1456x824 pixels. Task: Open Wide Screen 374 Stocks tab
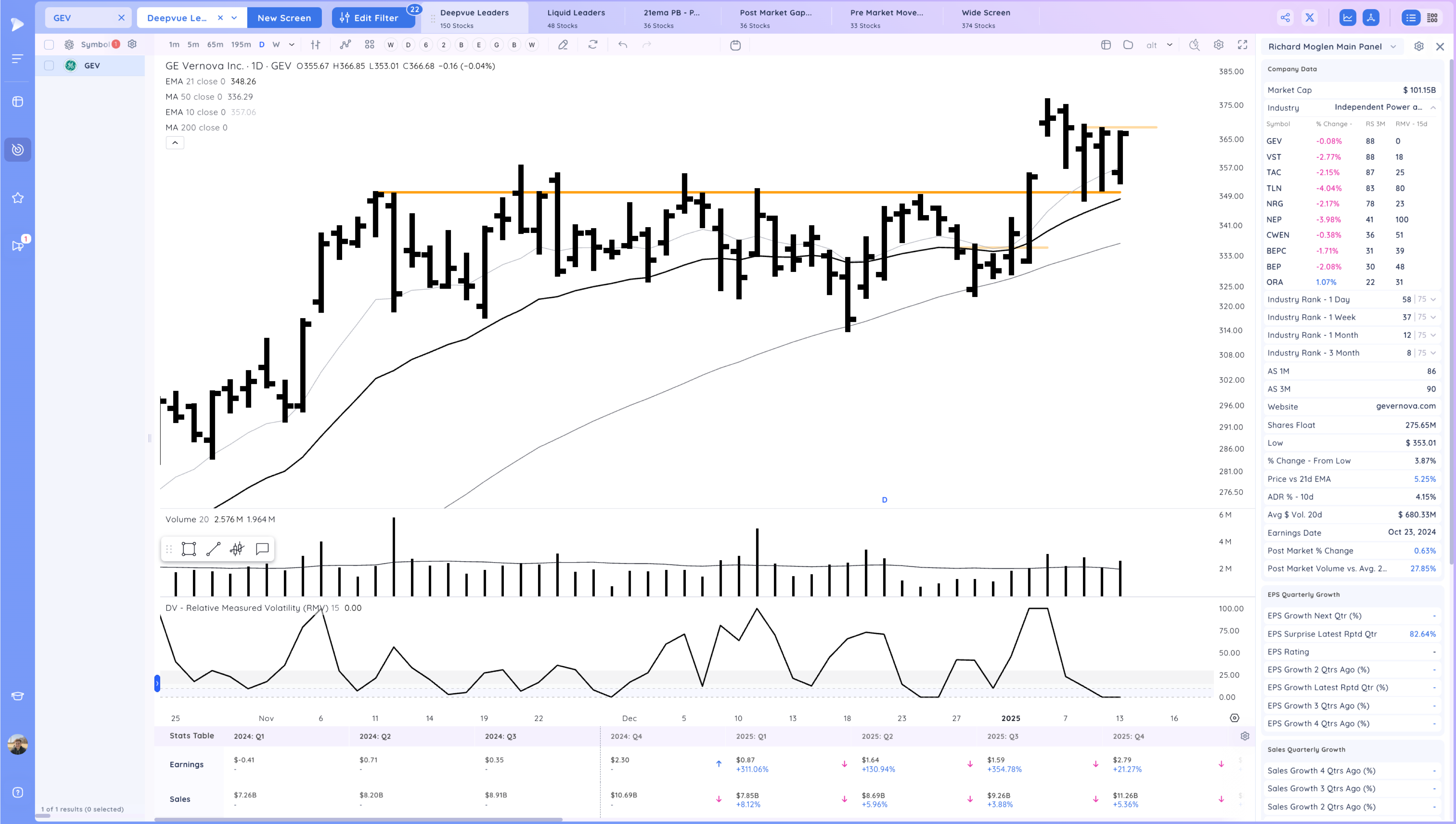pyautogui.click(x=986, y=18)
